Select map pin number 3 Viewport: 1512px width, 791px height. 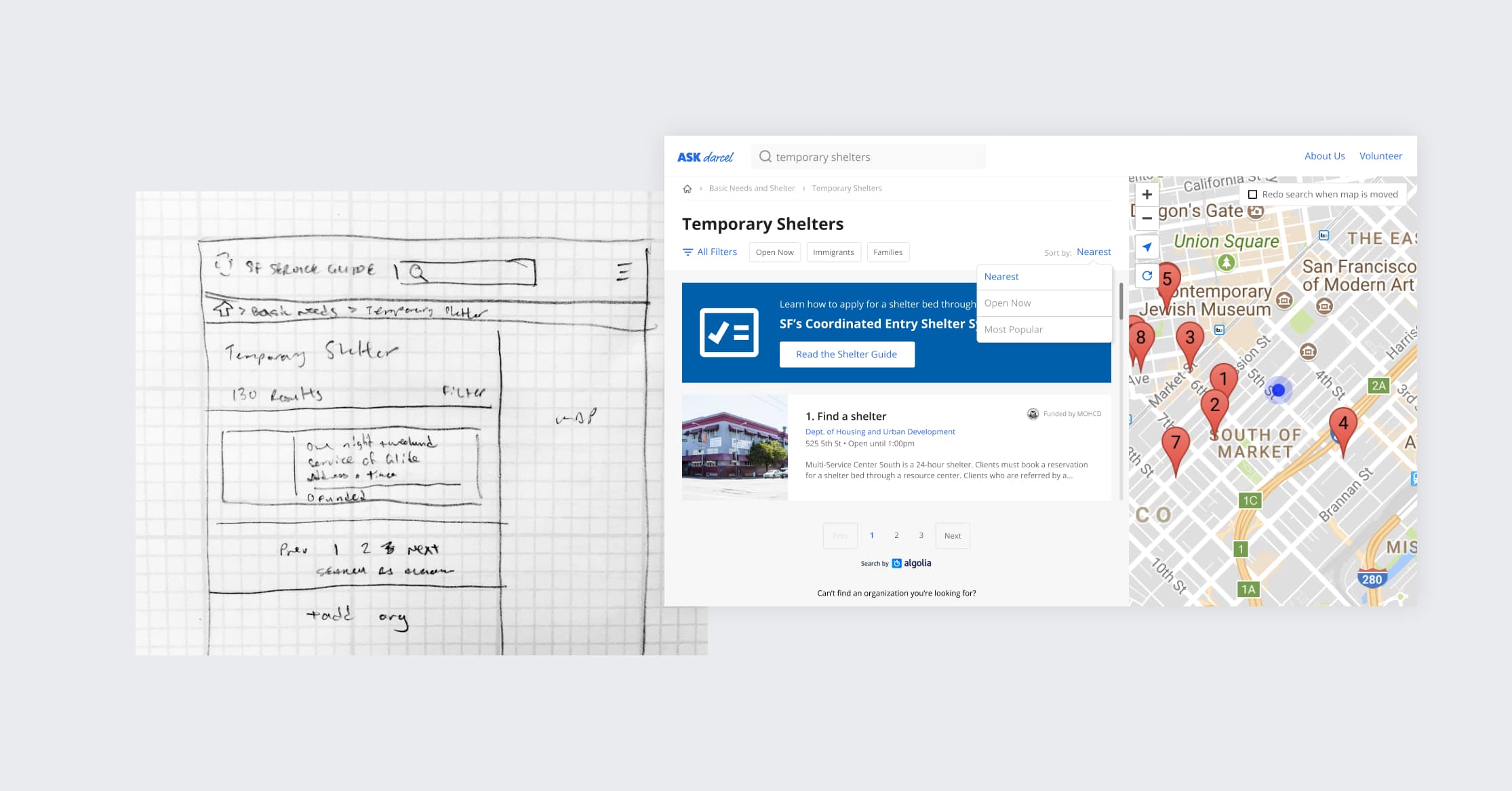(x=1190, y=337)
